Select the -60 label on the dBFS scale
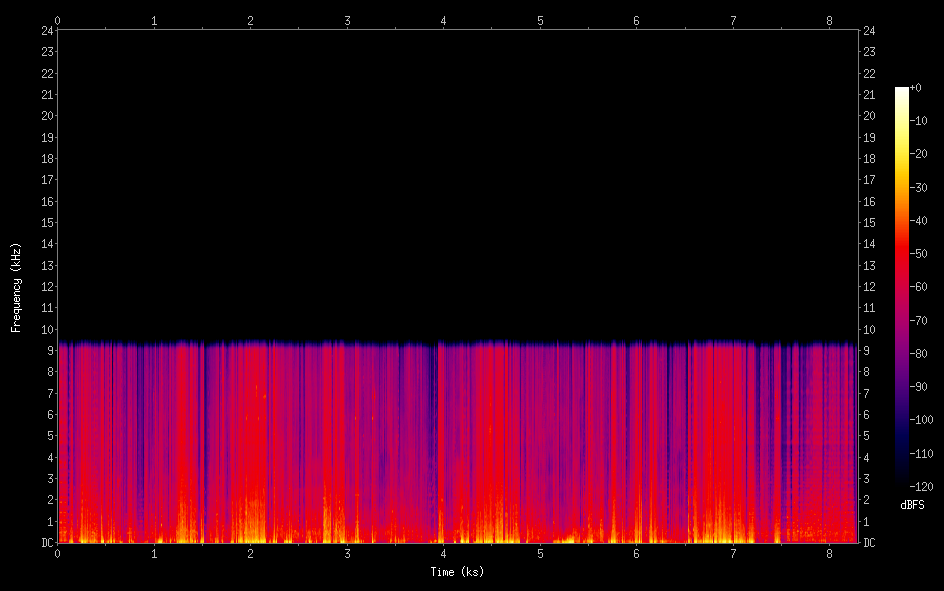Screen dimensions: 944x591 921,287
